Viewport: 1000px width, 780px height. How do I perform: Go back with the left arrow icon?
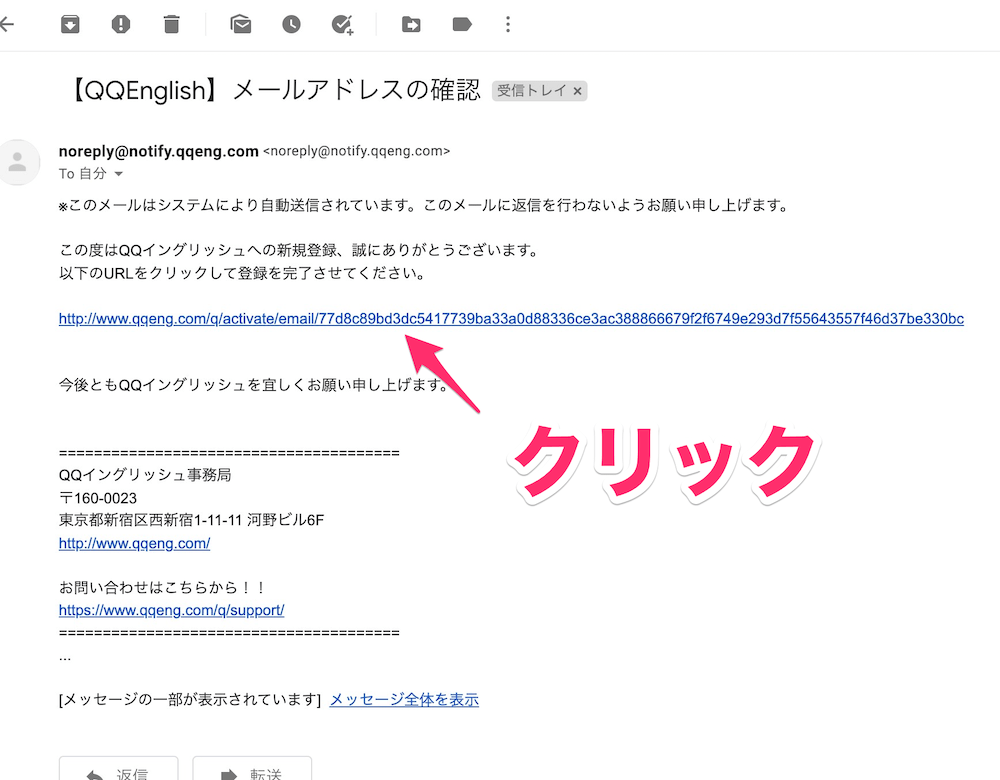point(6,25)
